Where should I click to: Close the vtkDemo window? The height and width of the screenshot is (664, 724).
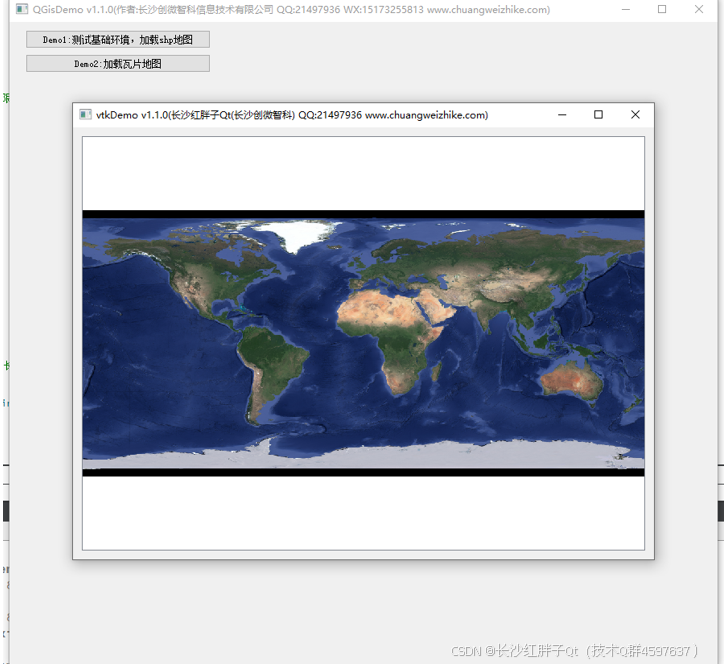click(635, 115)
